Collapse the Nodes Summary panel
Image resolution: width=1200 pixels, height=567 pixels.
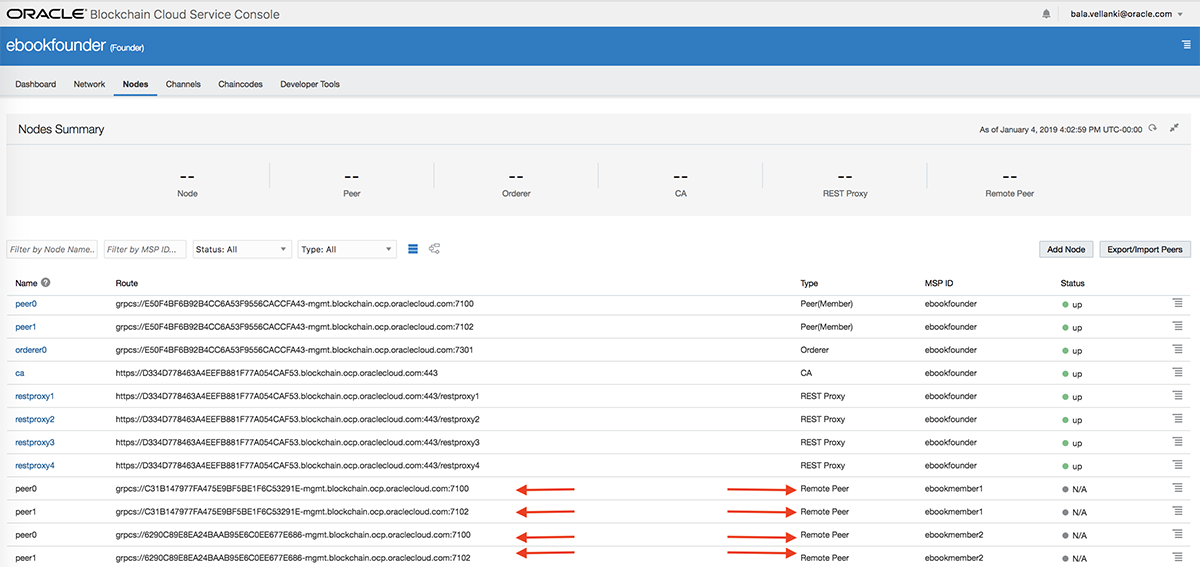[1174, 129]
